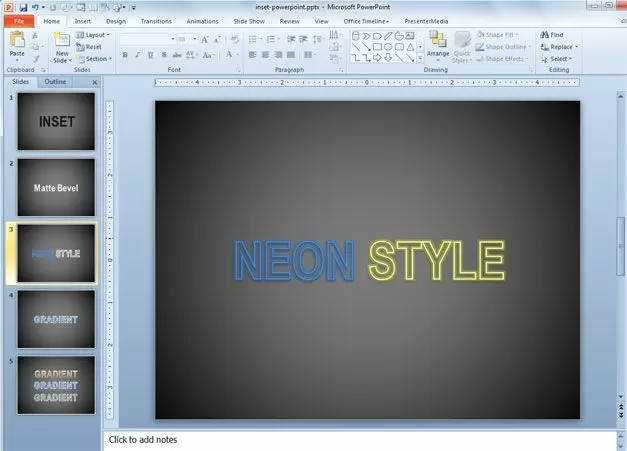Toggle Align Text Right
The width and height of the screenshot is (627, 451).
point(278,55)
